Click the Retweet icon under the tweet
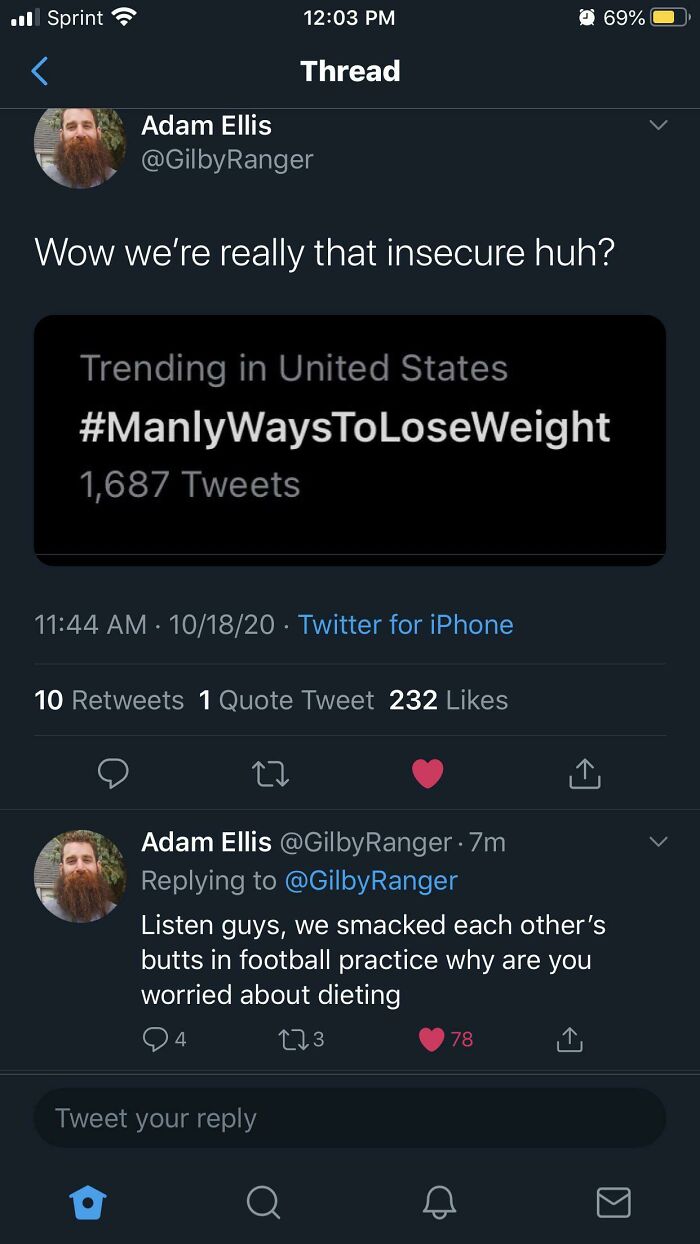The image size is (700, 1244). 271,773
